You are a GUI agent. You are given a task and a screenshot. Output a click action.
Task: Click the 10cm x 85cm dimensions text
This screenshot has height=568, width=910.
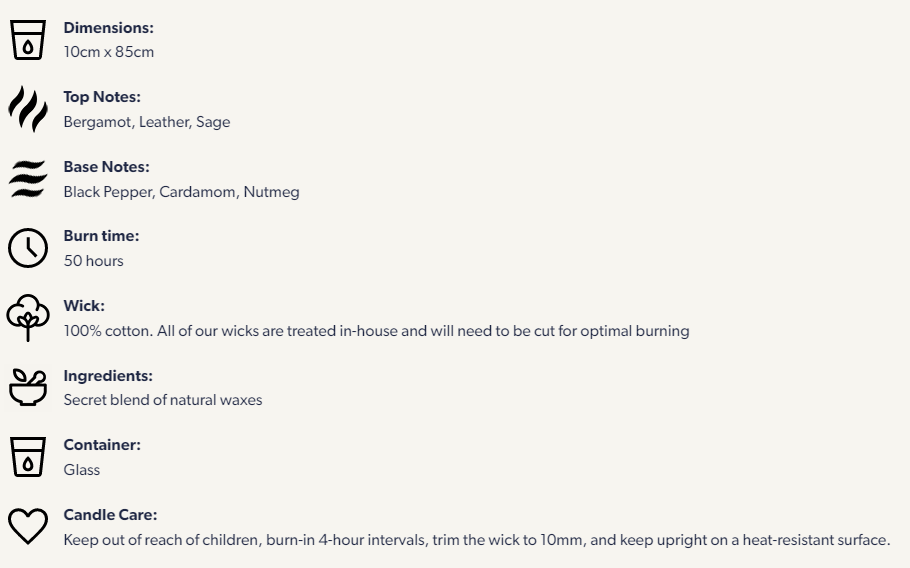(x=109, y=52)
